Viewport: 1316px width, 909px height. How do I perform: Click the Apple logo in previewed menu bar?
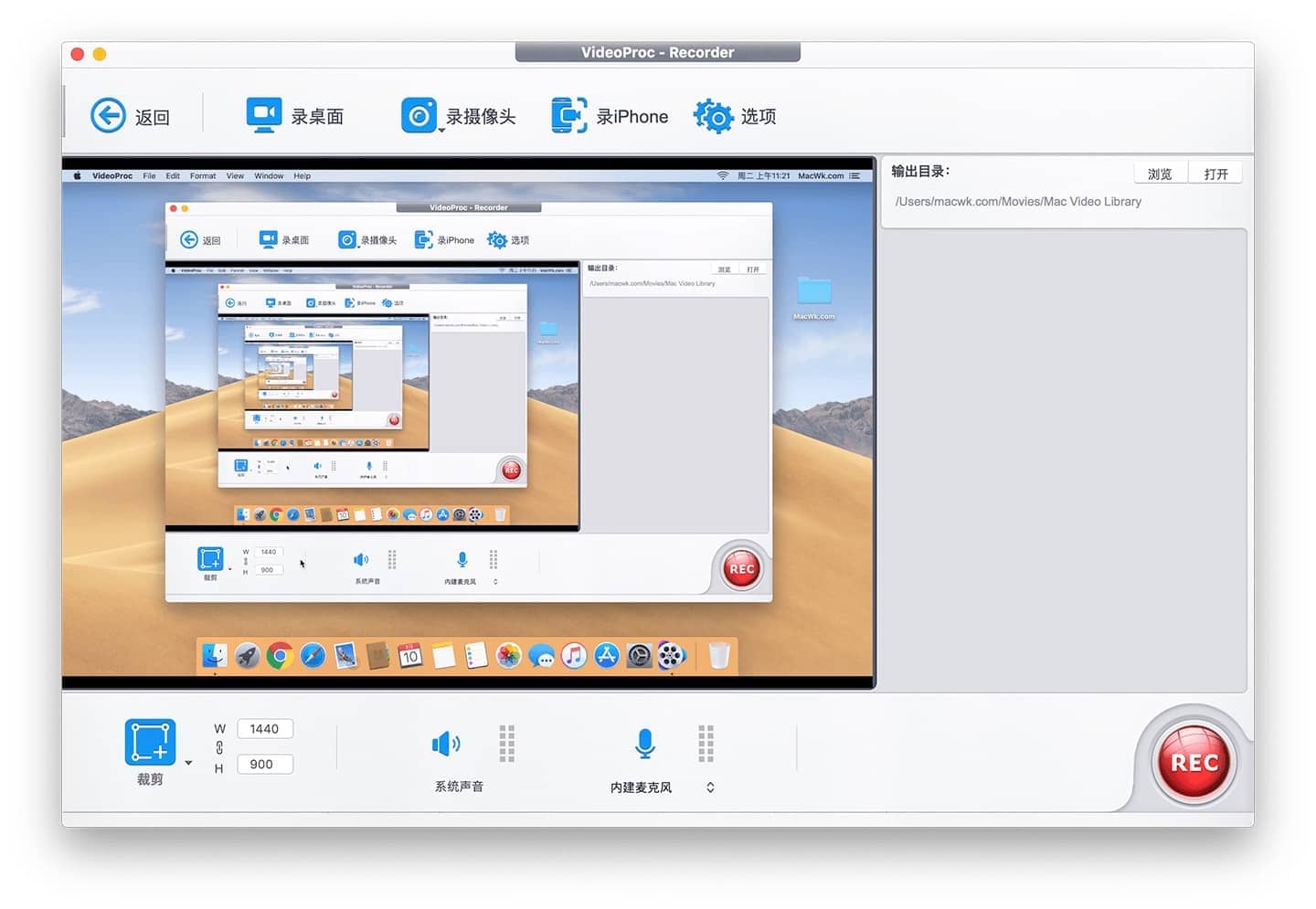[77, 175]
